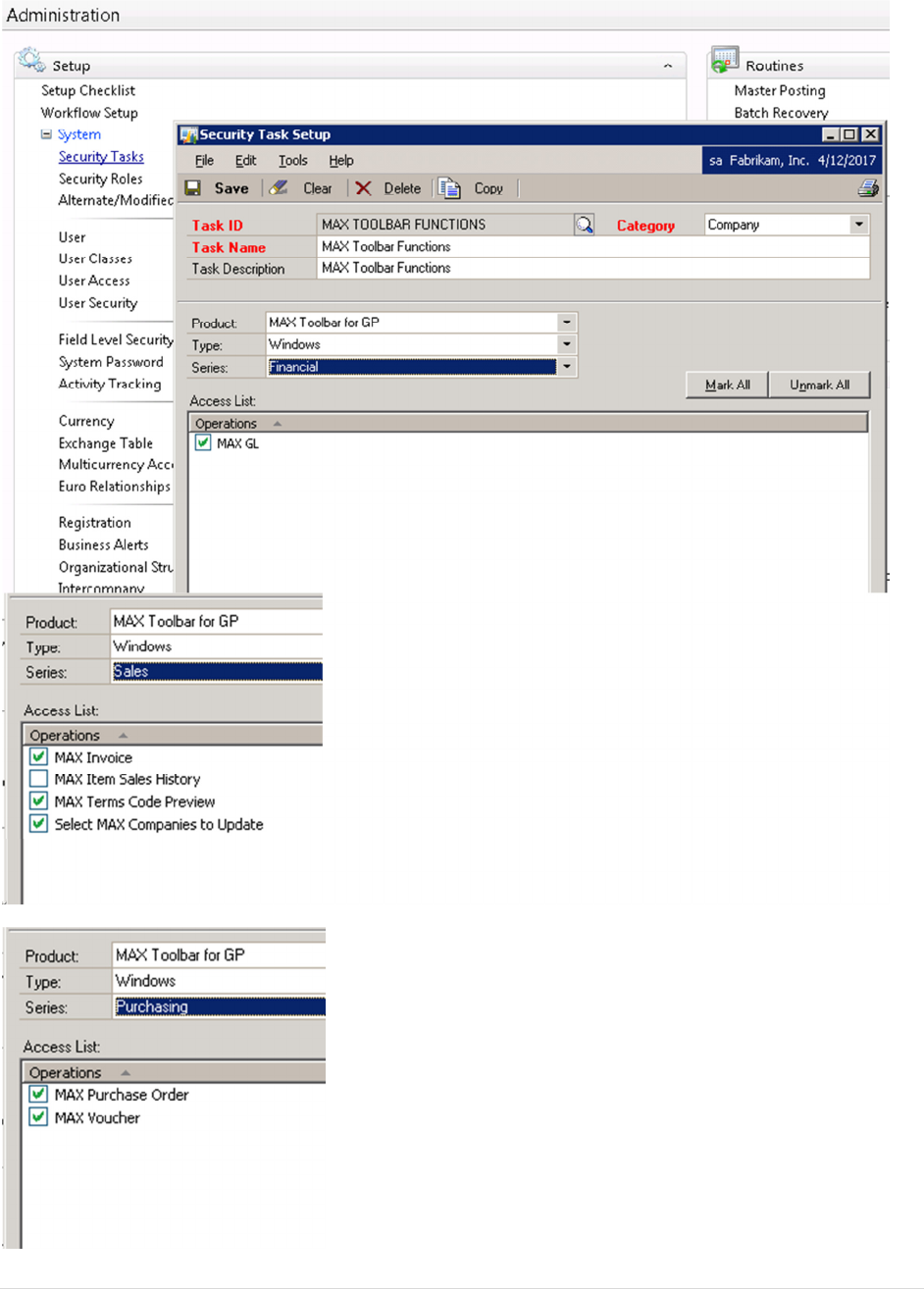The width and height of the screenshot is (924, 1289).
Task: Uncheck the MAX Purchase Order checkbox
Action: (38, 1095)
